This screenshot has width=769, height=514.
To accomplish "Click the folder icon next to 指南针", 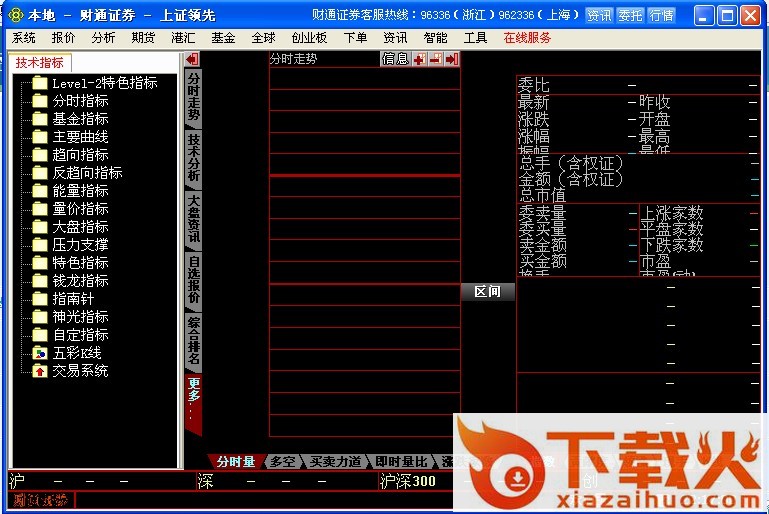I will [40, 299].
